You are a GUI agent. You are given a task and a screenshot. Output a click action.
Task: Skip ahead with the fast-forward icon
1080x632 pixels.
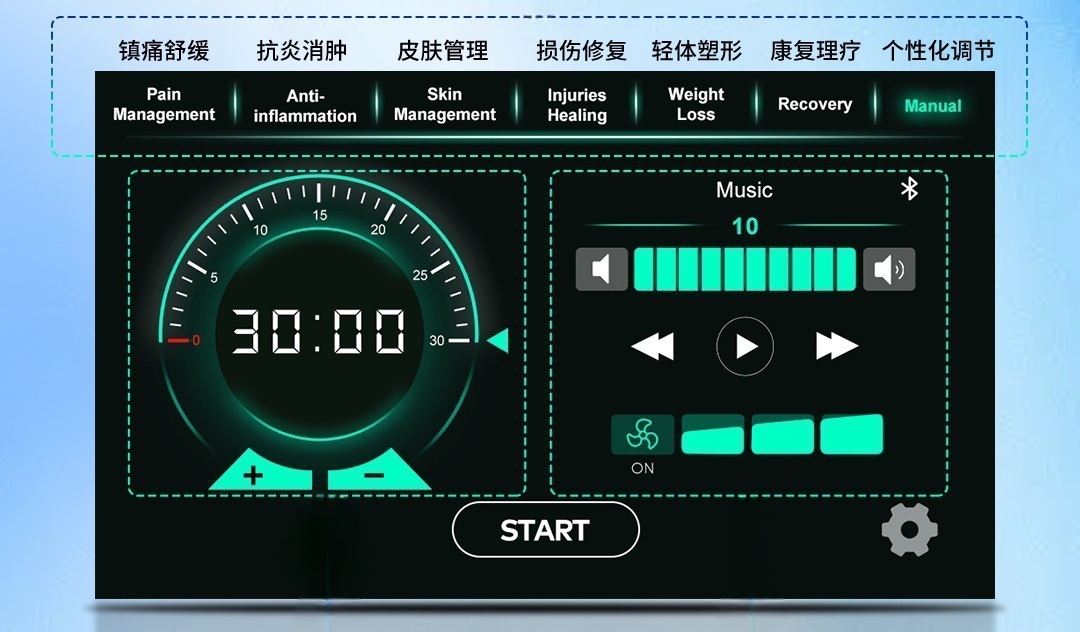(837, 346)
